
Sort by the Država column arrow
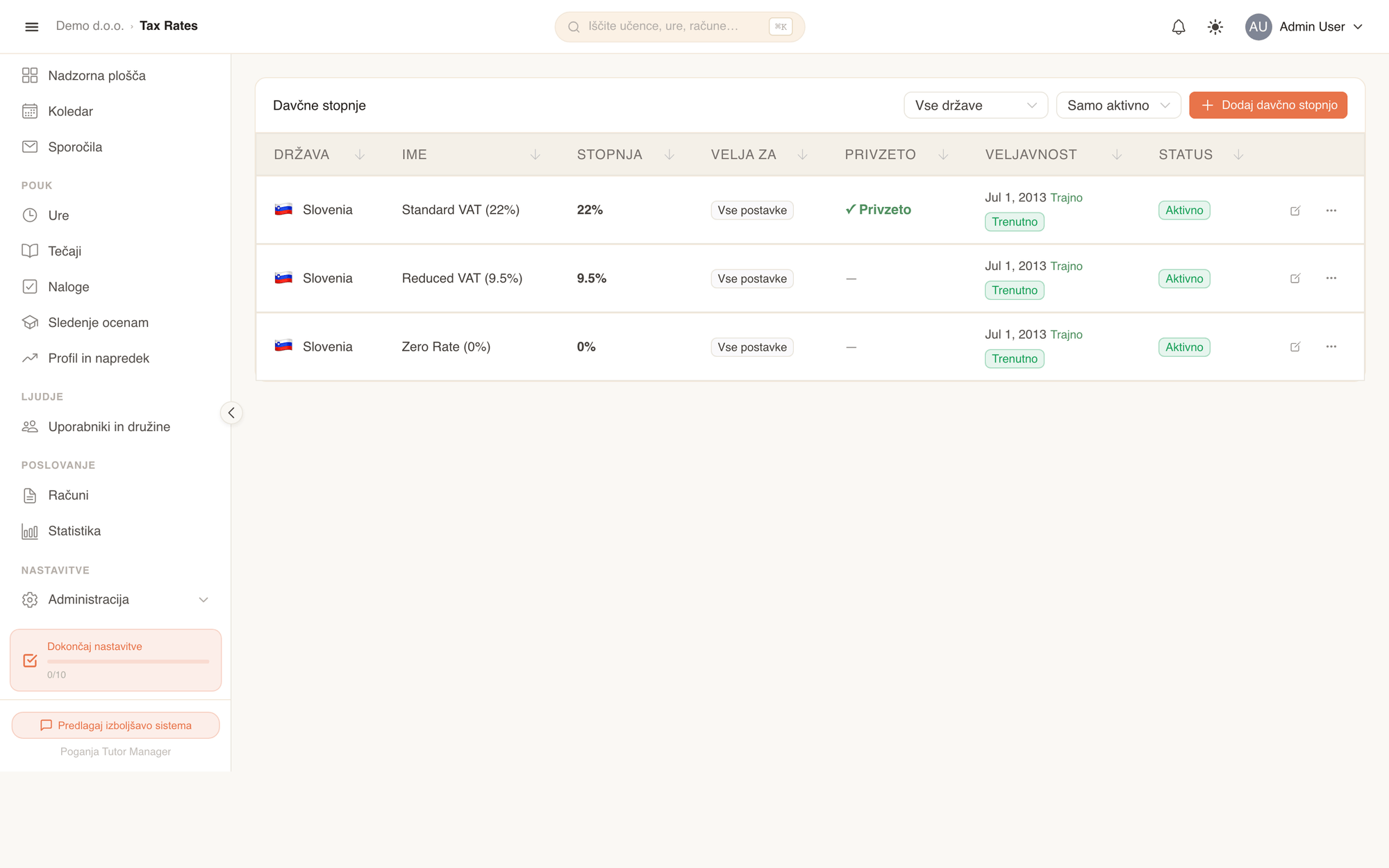tap(360, 155)
